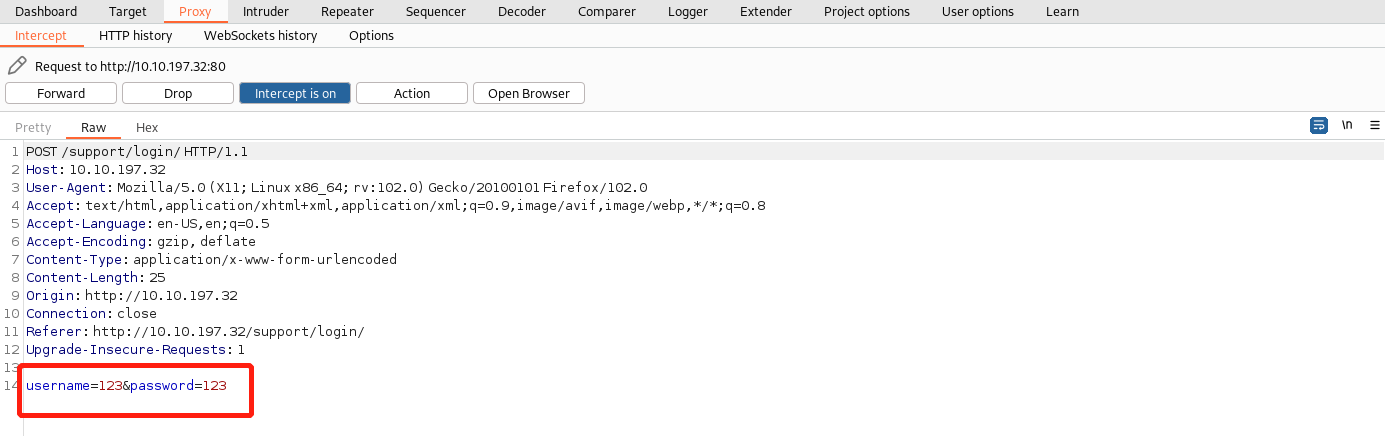Click the Open Browser button
Viewport: 1385px width, 436px height.
528,93
